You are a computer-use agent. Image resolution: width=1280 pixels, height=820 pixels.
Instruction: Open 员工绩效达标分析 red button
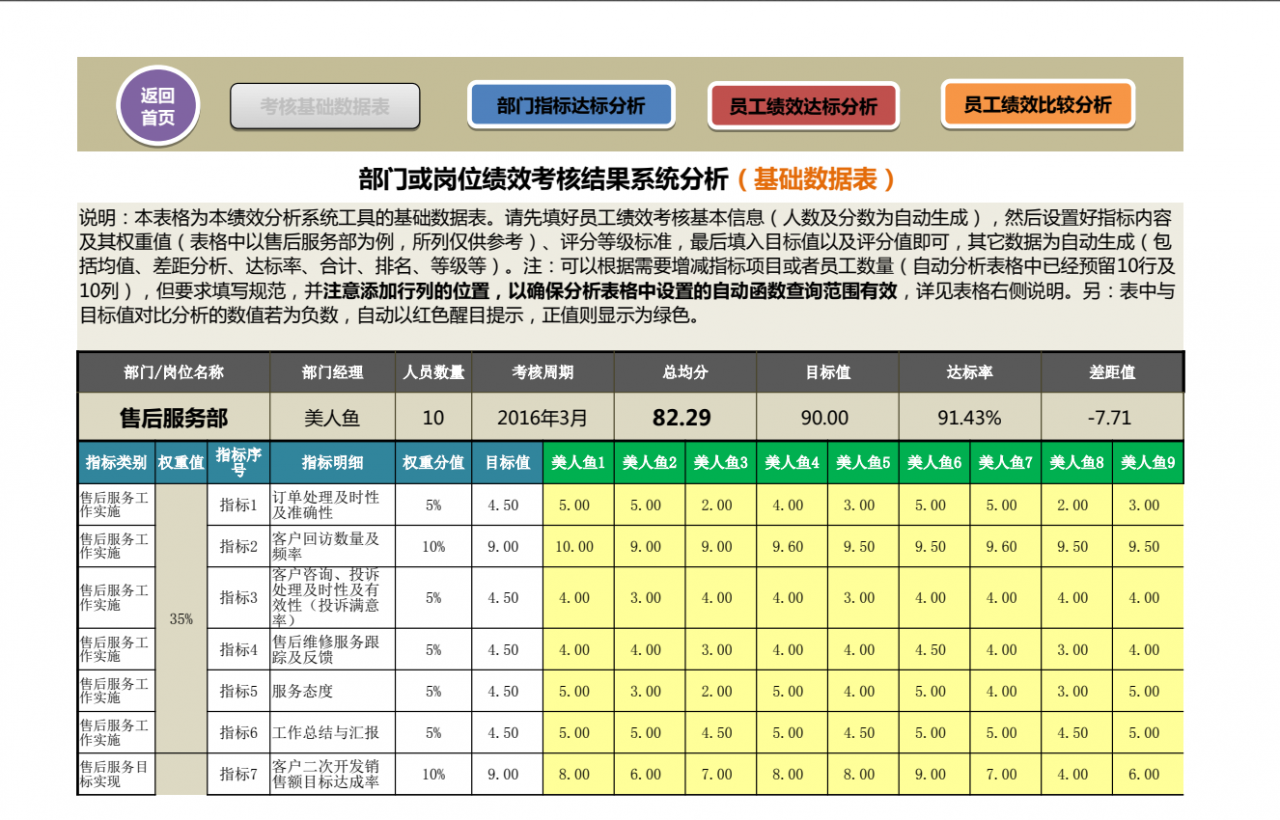[x=803, y=106]
